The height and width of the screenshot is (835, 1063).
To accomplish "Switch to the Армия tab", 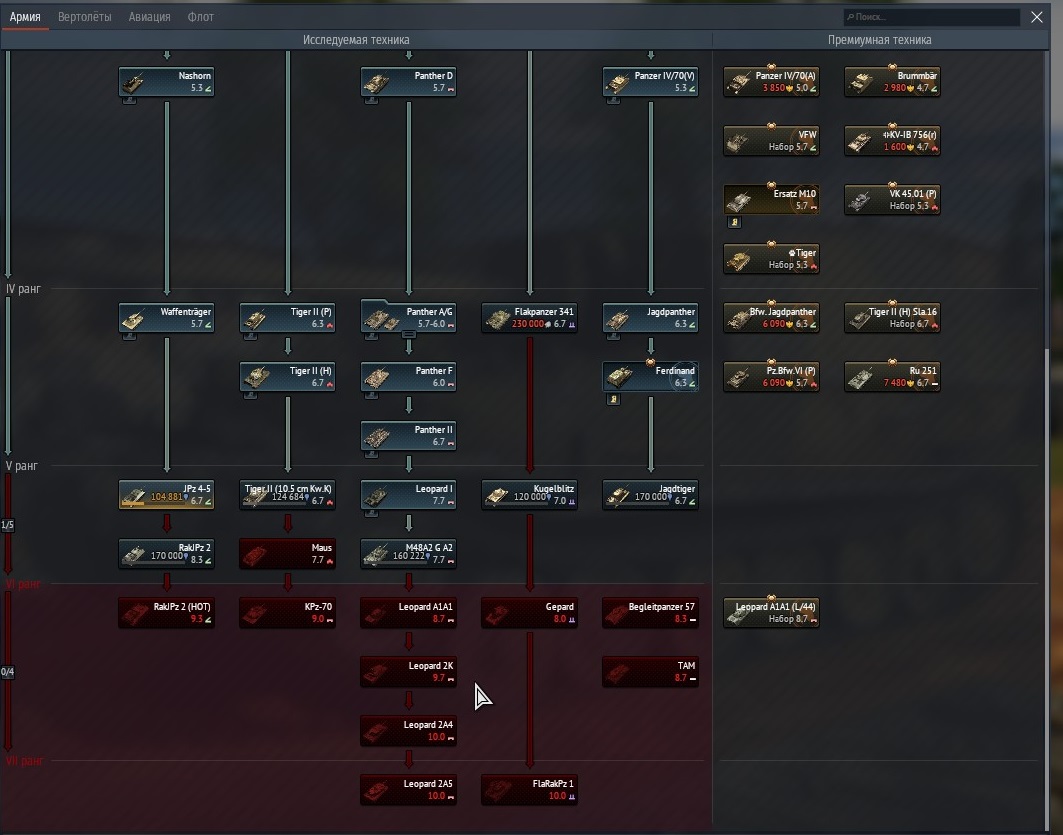I will tap(25, 17).
